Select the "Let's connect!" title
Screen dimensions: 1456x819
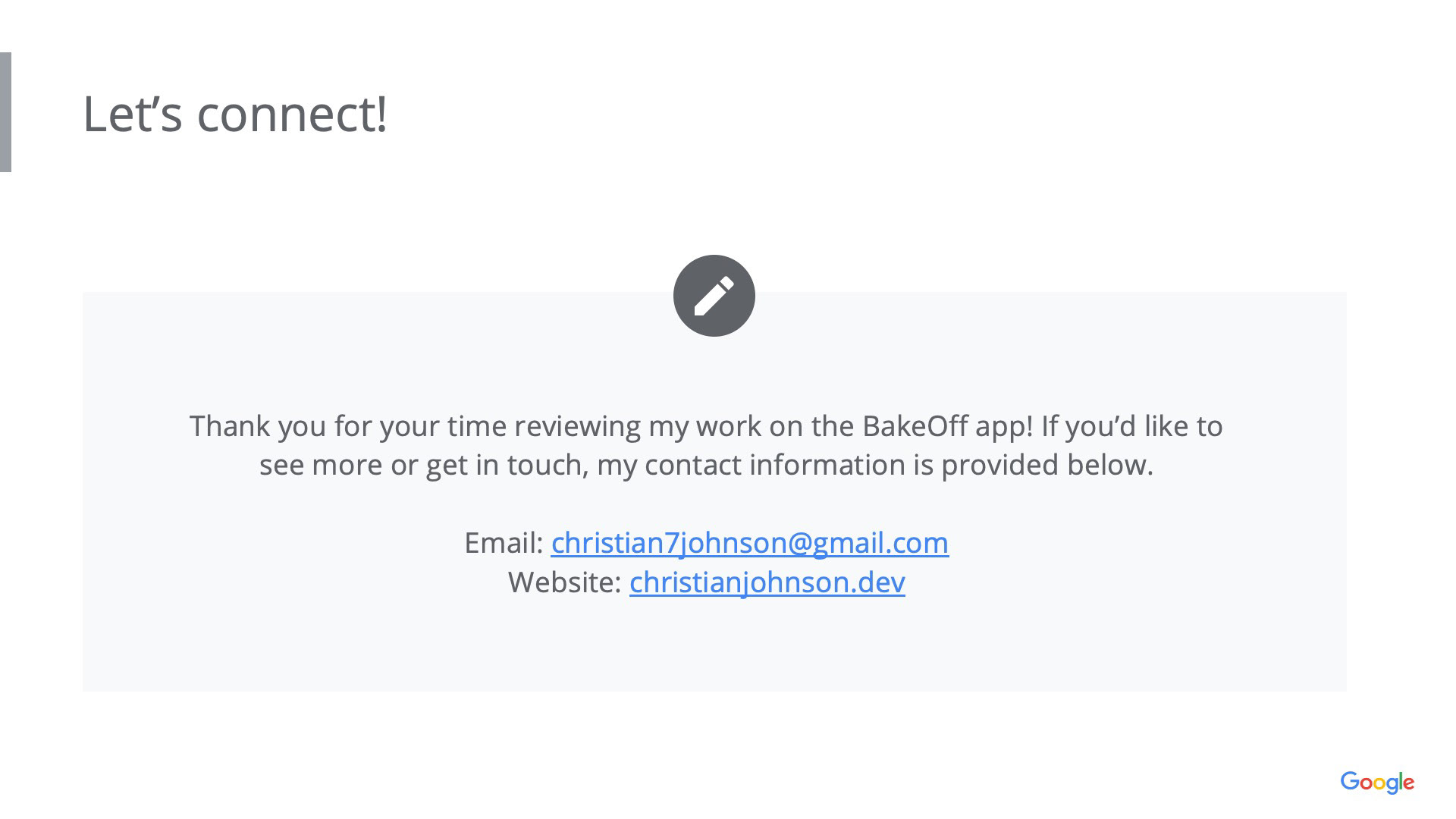click(x=235, y=114)
